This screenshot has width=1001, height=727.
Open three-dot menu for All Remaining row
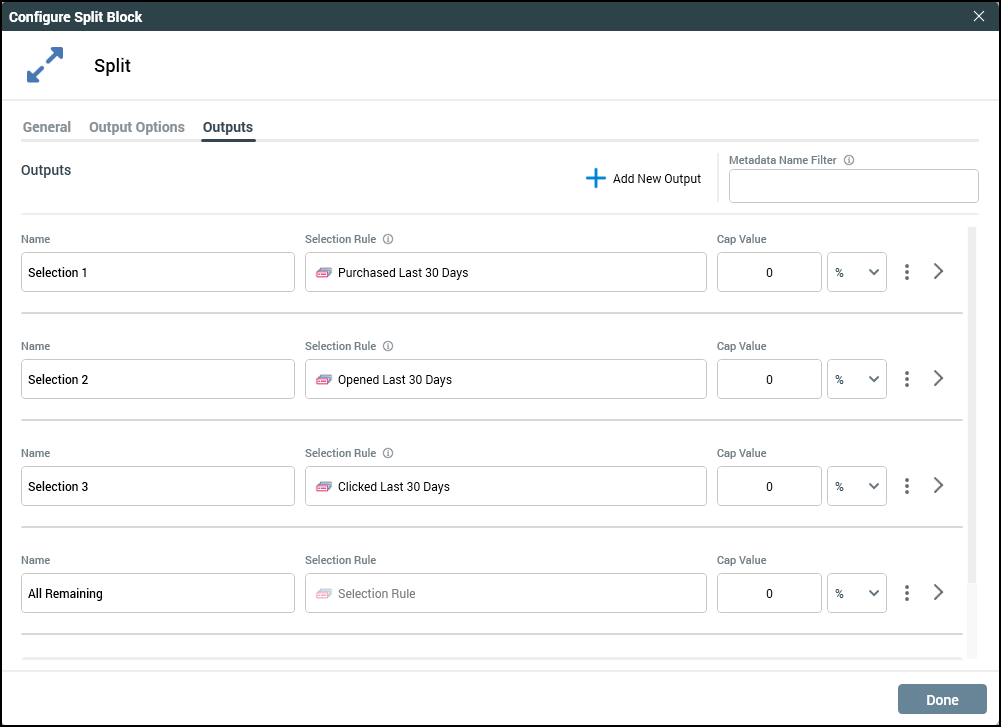coord(907,593)
